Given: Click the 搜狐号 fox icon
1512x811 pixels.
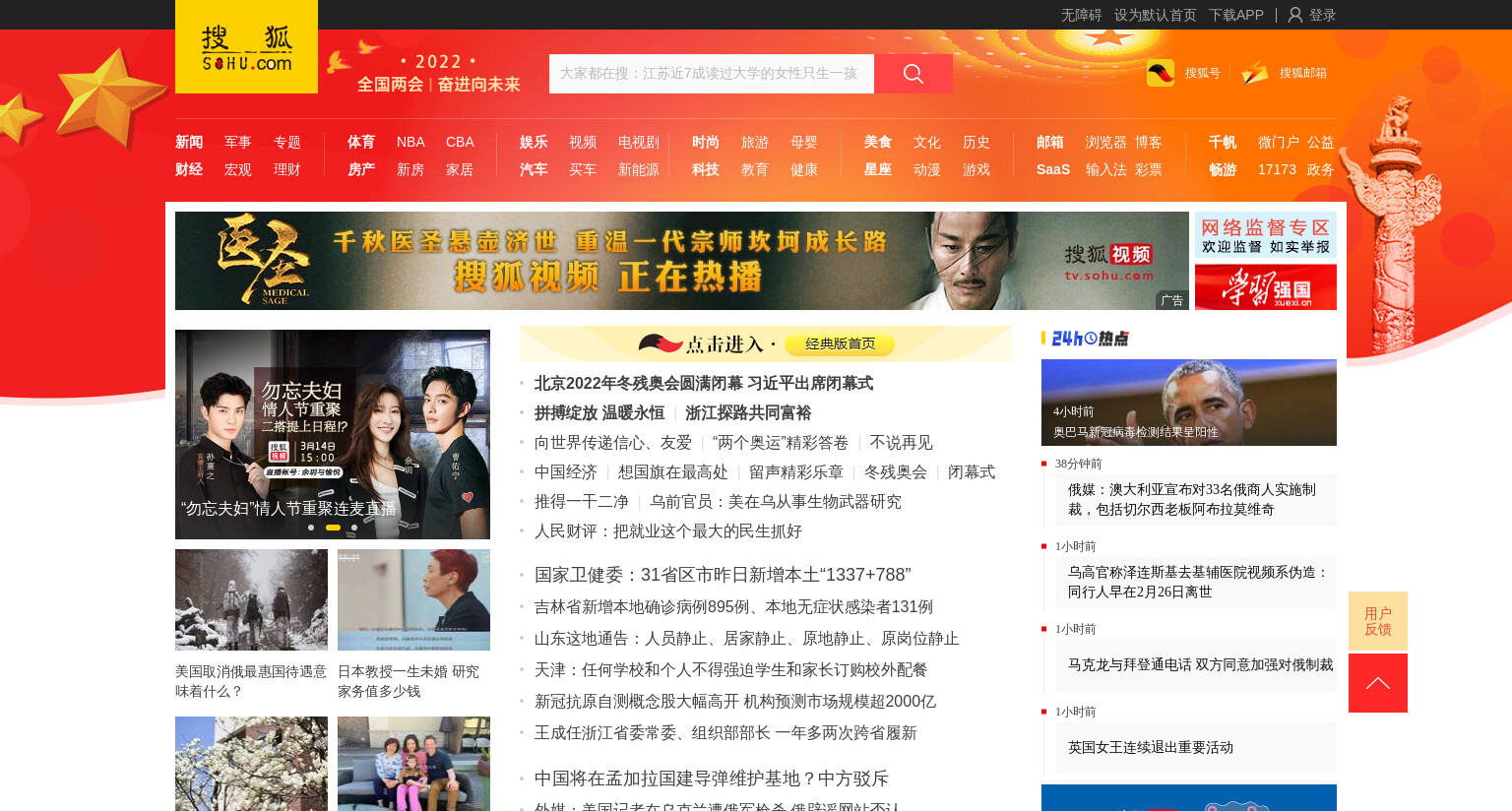Looking at the screenshot, I should 1161,73.
